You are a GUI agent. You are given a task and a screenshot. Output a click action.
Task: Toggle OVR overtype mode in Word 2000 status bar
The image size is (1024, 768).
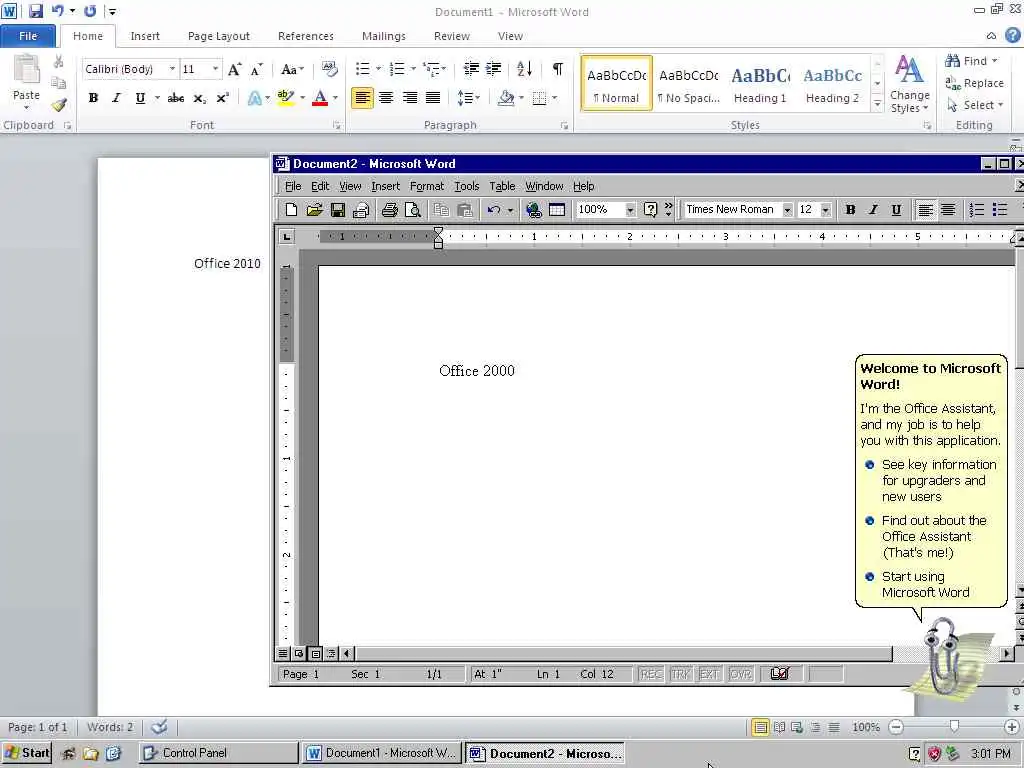point(740,674)
